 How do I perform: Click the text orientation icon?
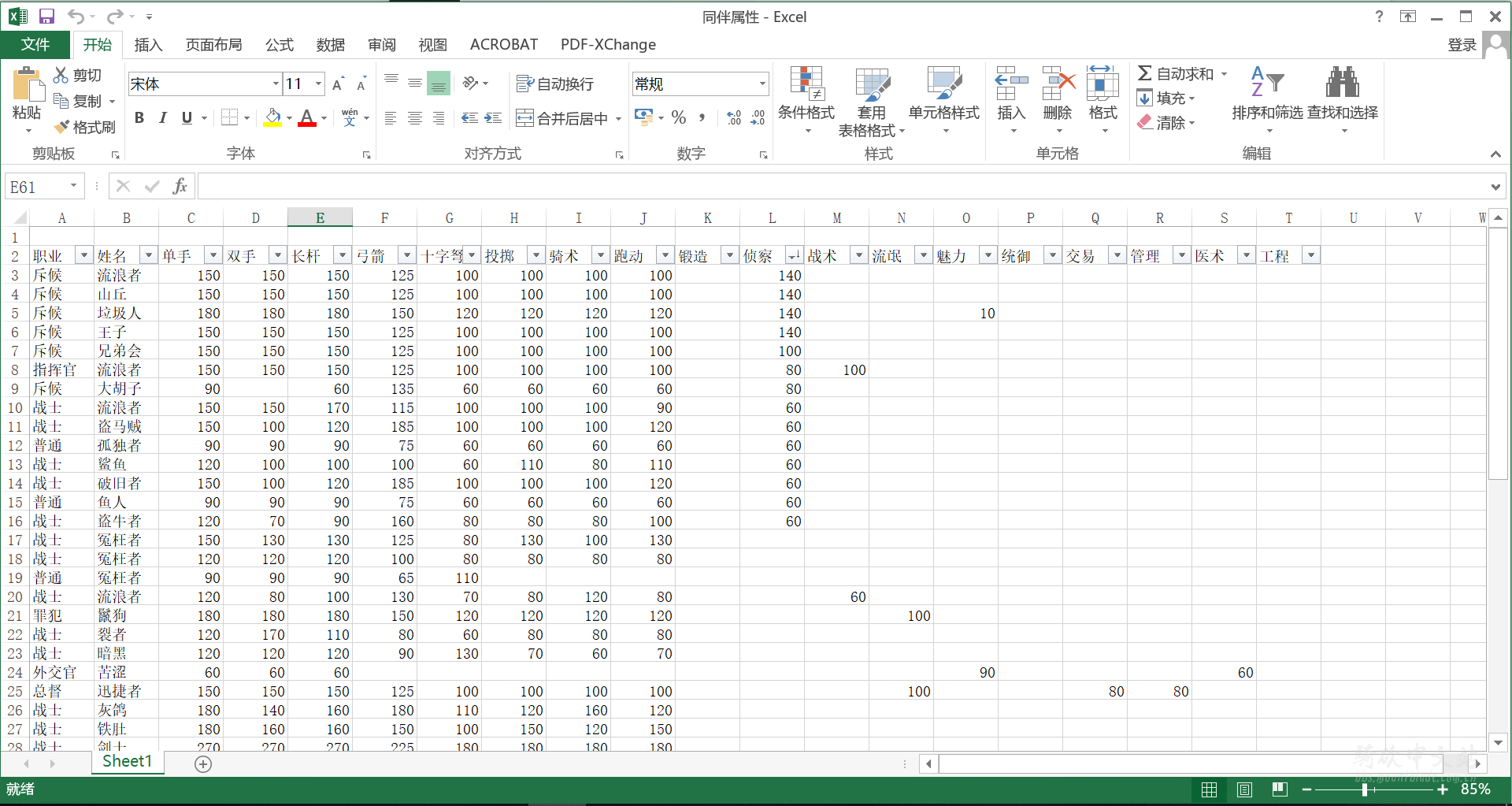tap(471, 83)
